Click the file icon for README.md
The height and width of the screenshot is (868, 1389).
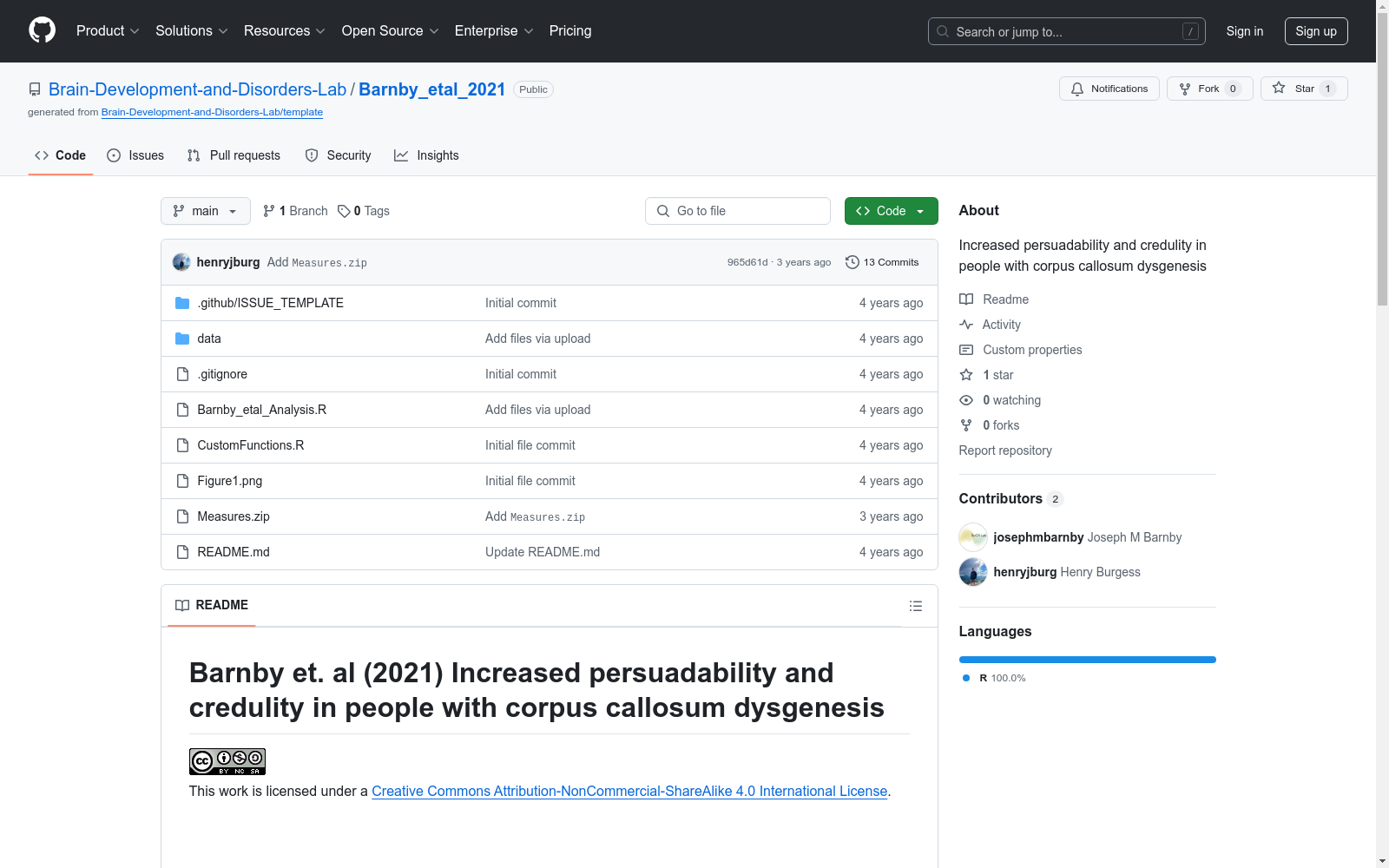[182, 552]
